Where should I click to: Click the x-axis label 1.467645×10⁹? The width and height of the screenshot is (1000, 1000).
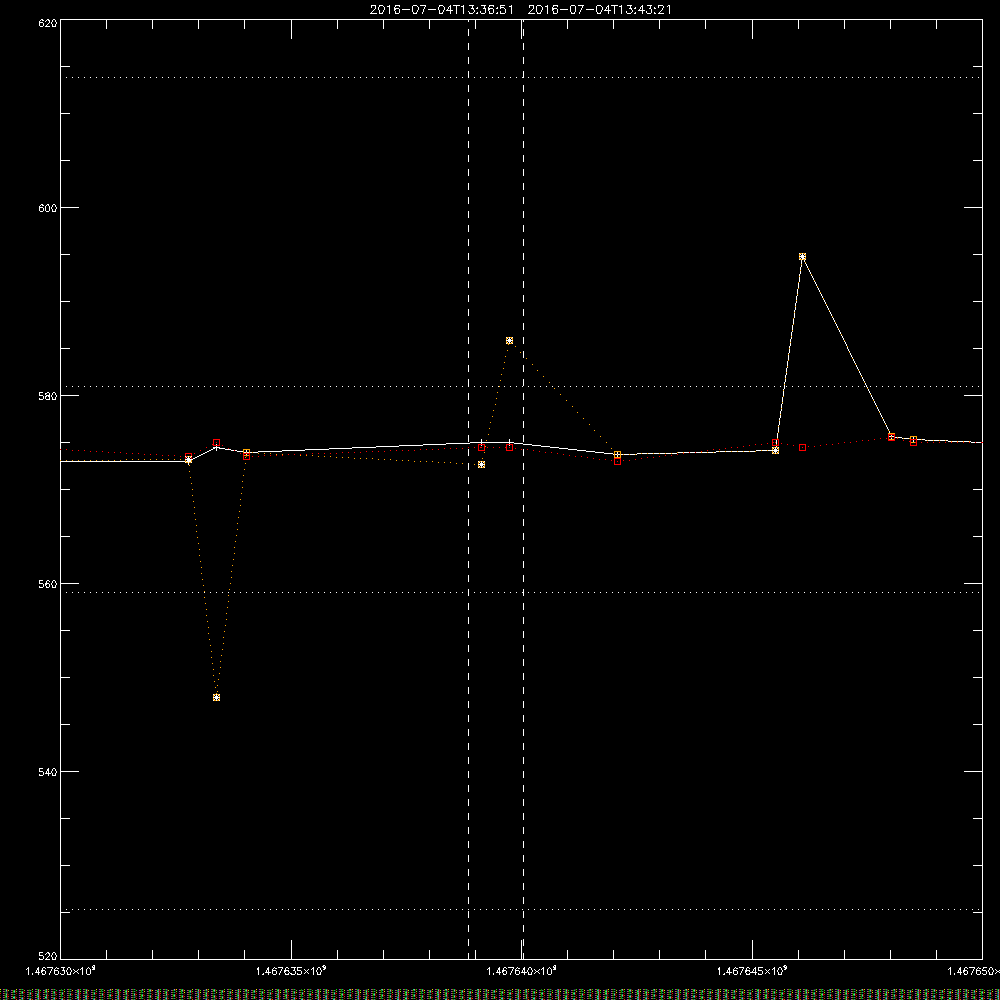[753, 971]
